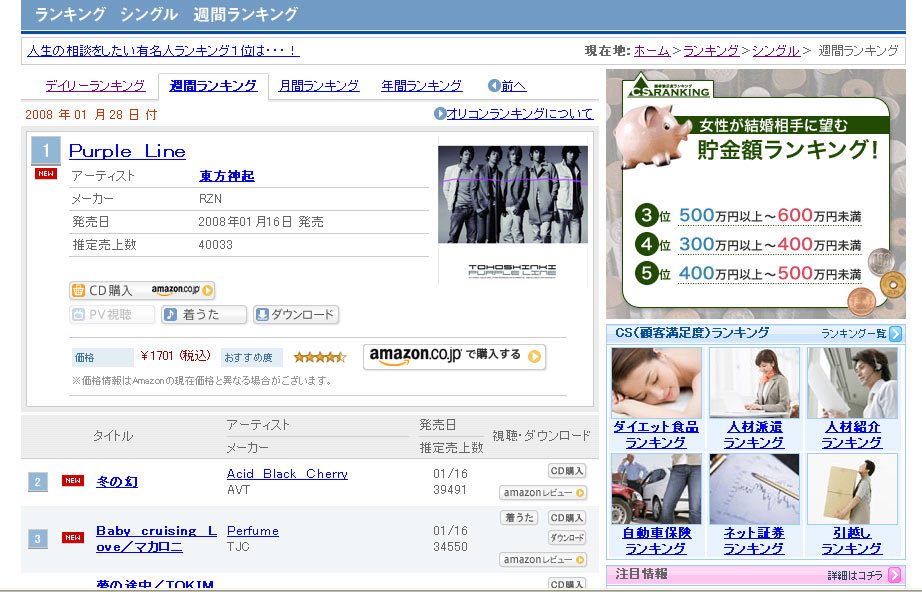Open the ネット証券ランキング text link

click(754, 540)
